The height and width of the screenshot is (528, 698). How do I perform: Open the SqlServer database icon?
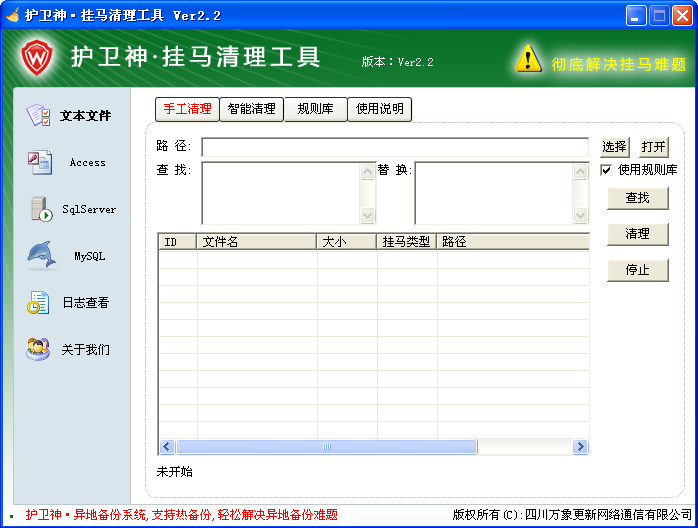(41, 209)
